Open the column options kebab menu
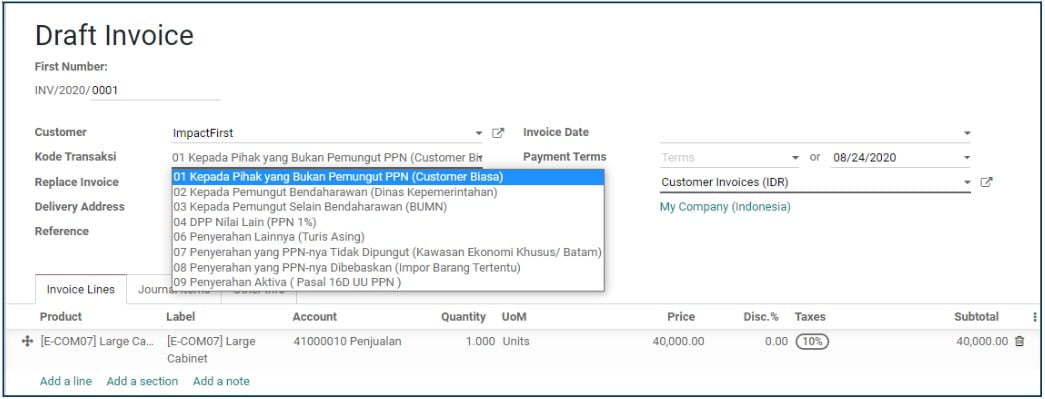Viewport: 1045px width, 399px height. 1034,317
